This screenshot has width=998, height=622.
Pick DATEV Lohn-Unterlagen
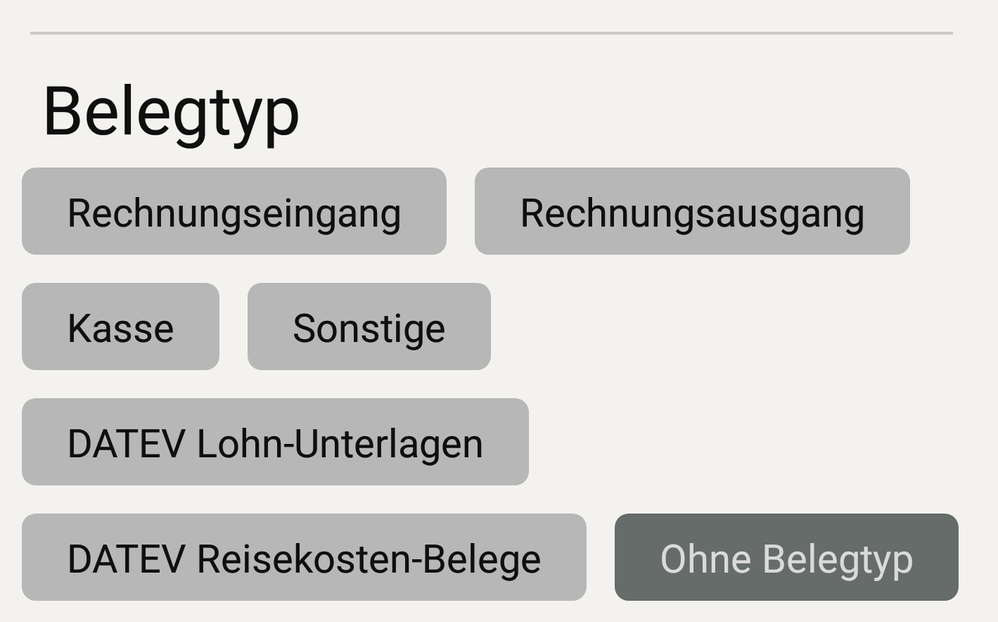[275, 442]
